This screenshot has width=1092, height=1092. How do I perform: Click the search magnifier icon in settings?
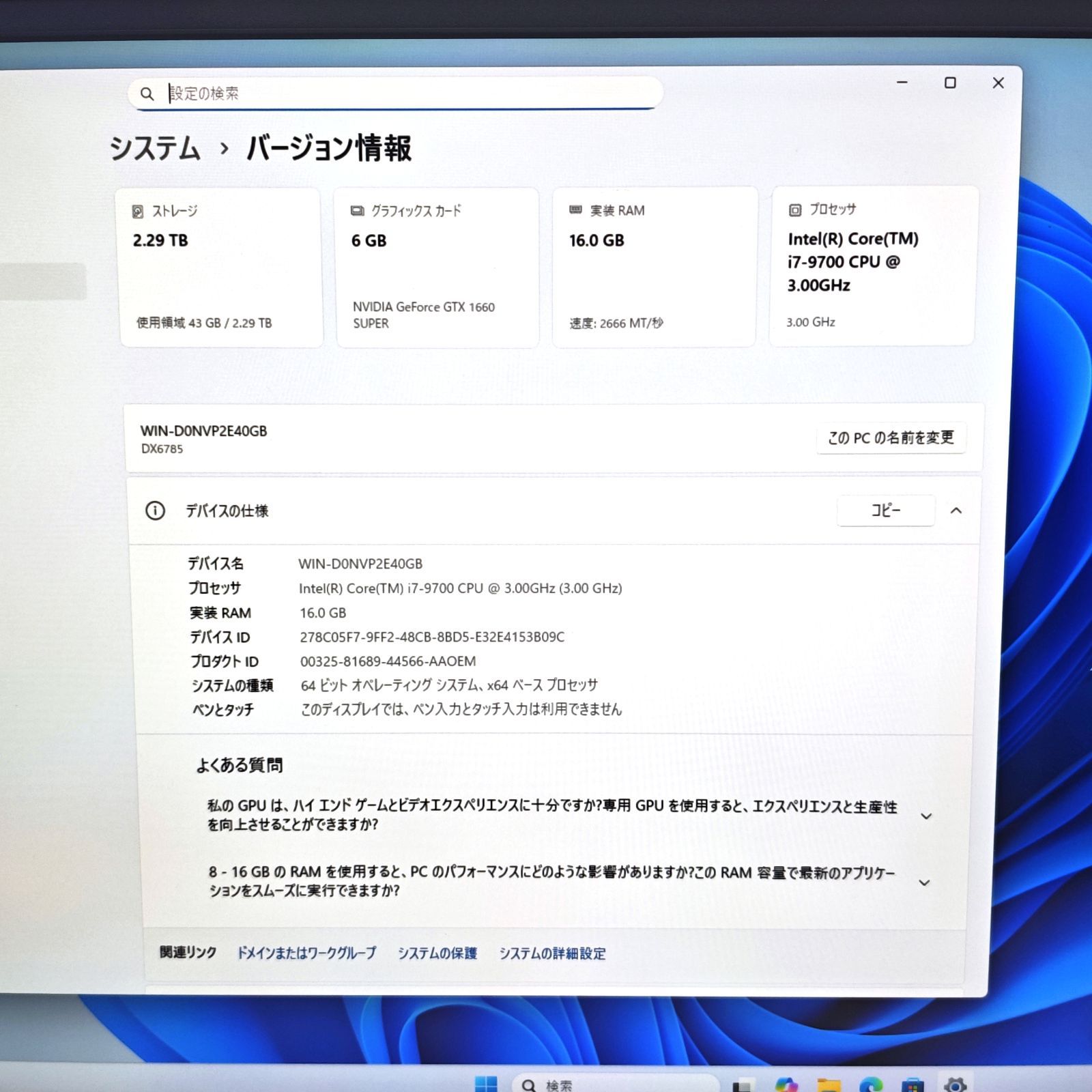[x=147, y=94]
